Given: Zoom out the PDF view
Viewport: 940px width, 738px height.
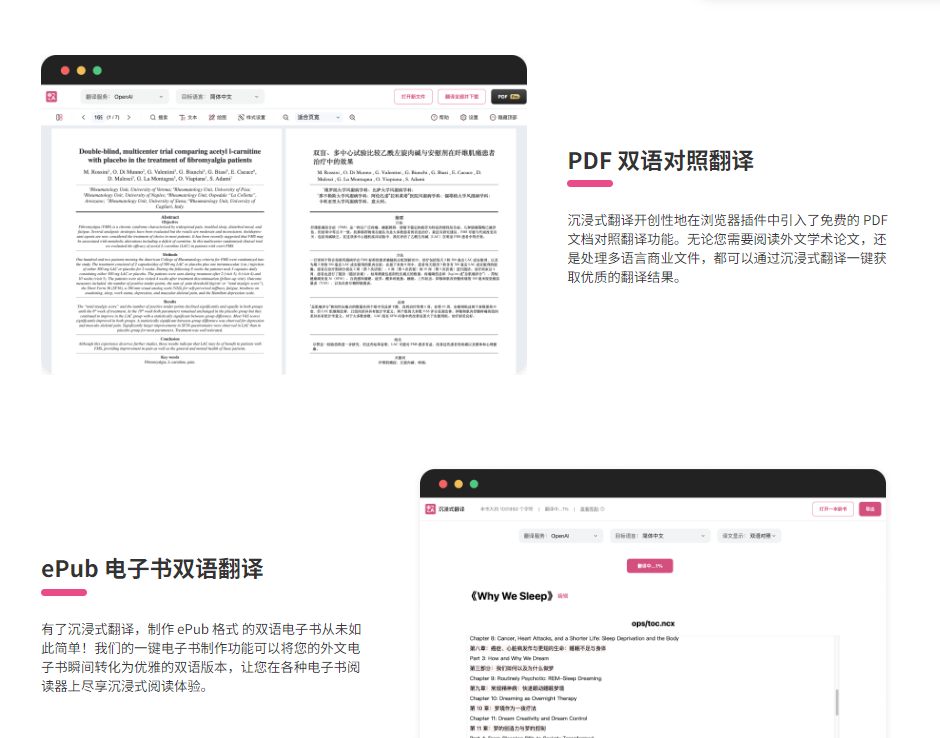Looking at the screenshot, I should coord(286,118).
